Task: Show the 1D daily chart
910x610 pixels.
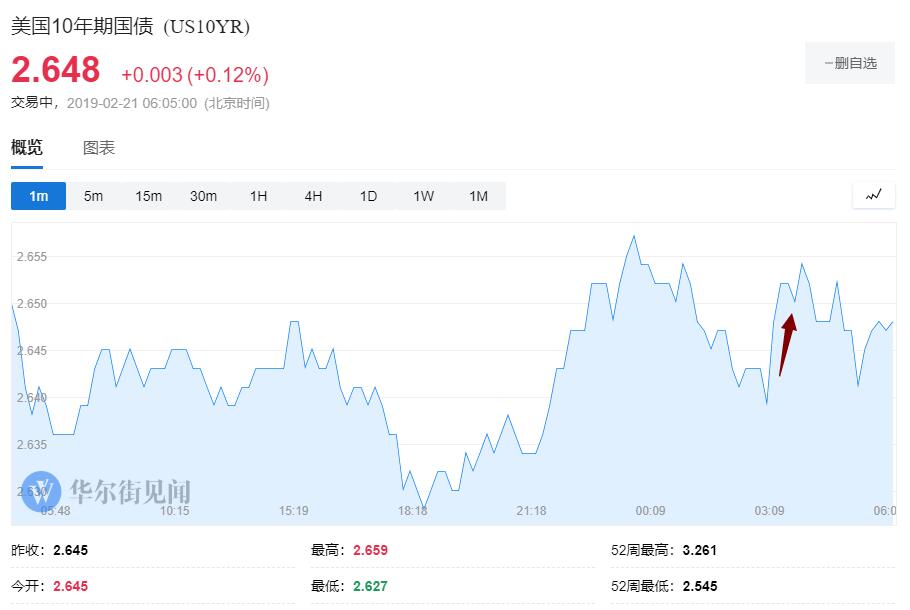Action: pos(368,196)
